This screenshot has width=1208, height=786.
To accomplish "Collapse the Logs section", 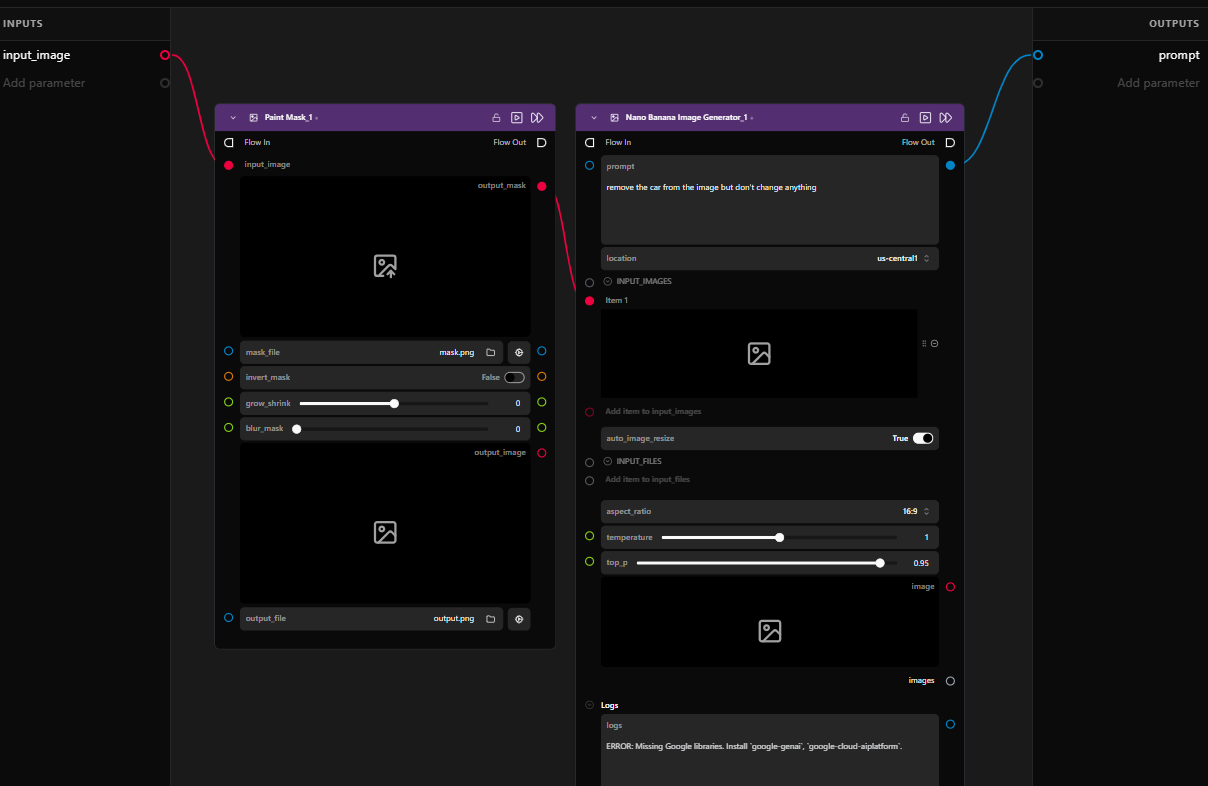I will pos(590,705).
